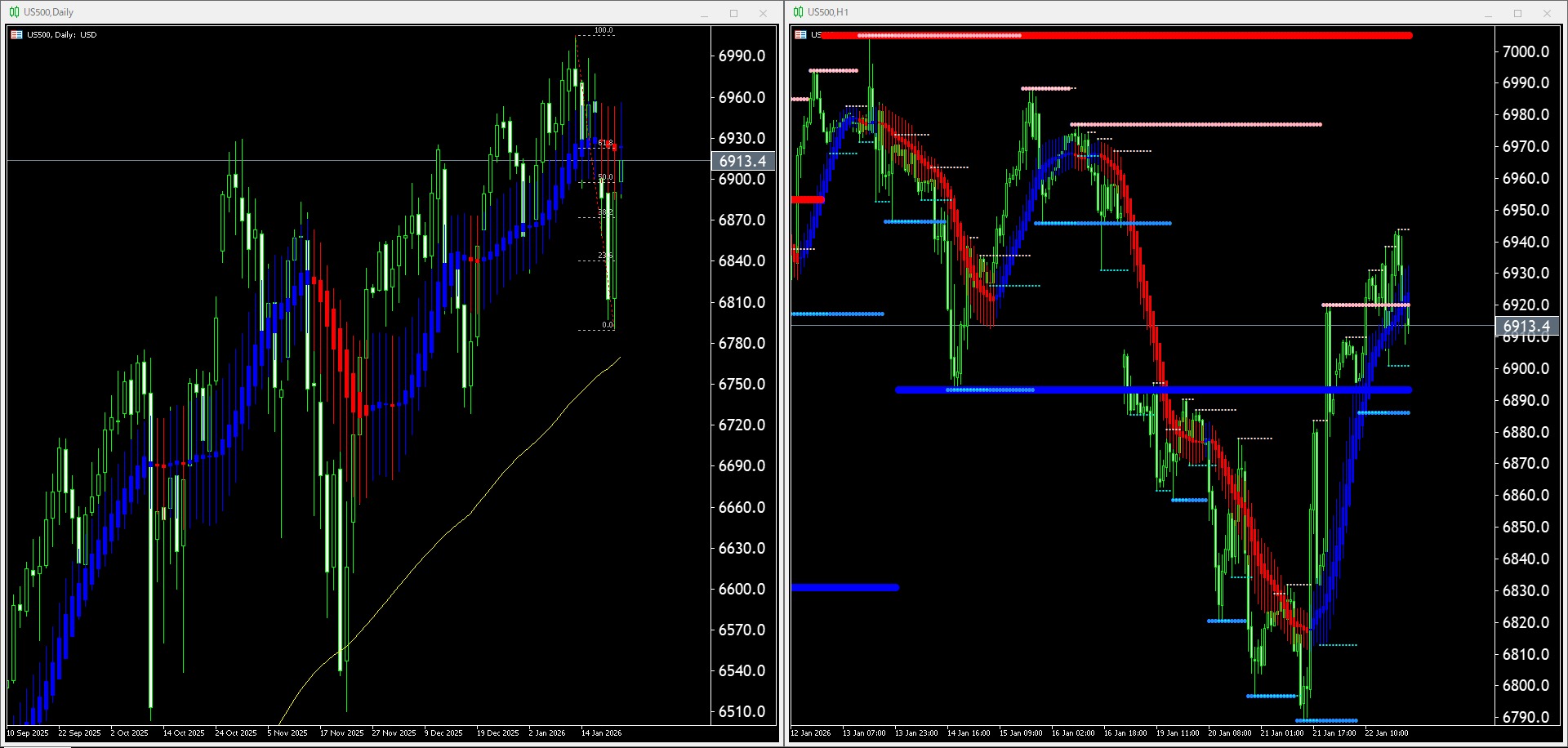Click 6750.0 on the Daily price scale
The width and height of the screenshot is (1568, 748).
[742, 384]
